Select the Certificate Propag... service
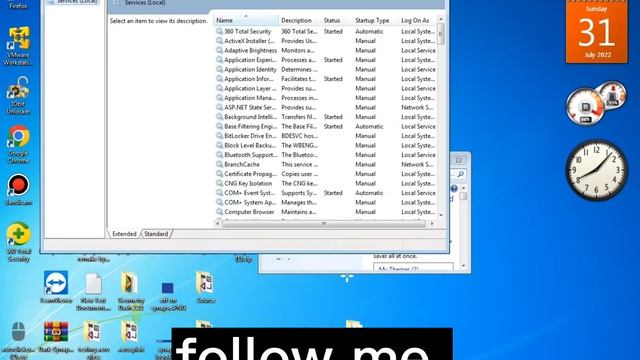Screen dimensions: 640x360 coord(325,174)
